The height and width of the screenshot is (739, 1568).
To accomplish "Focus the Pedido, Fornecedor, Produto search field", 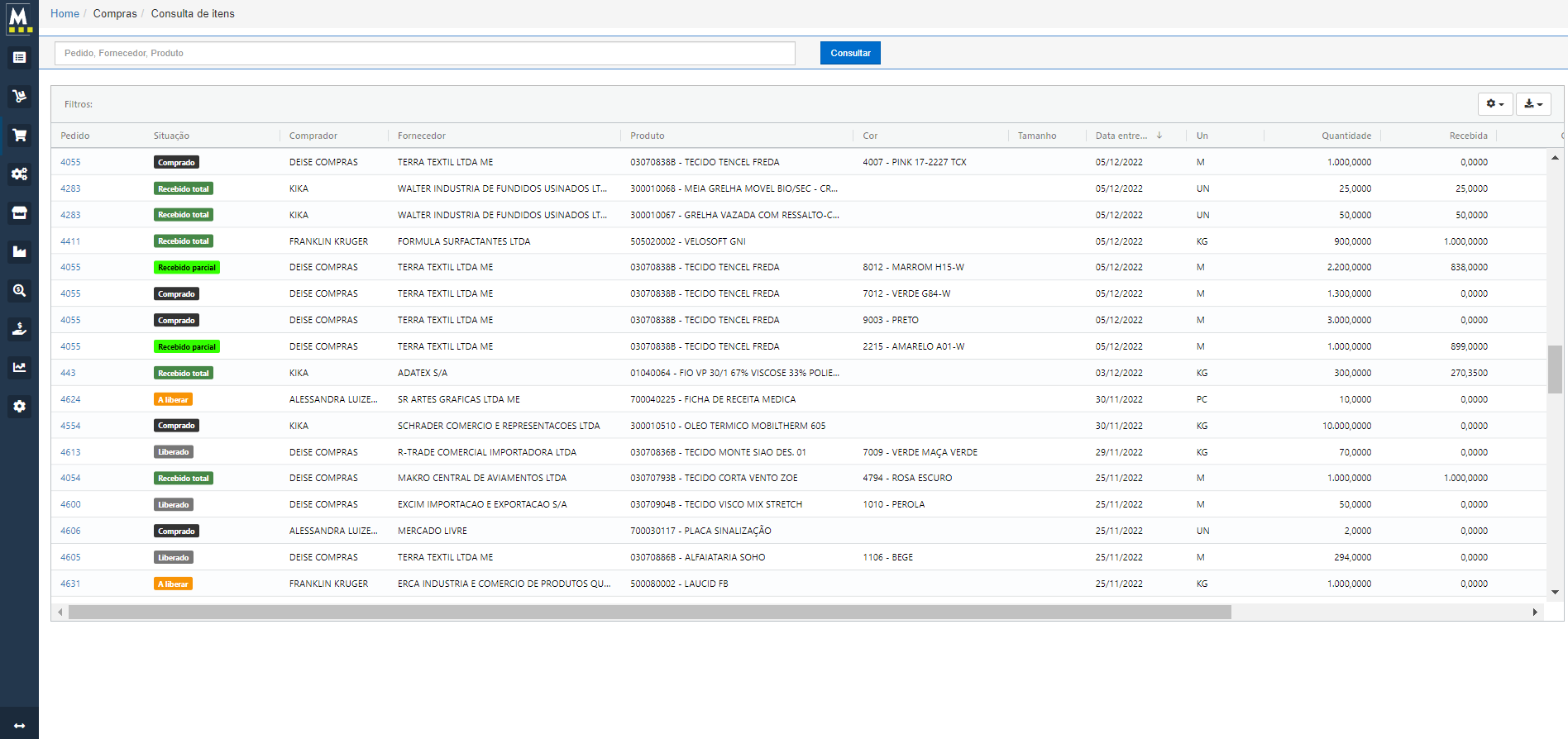I will click(x=424, y=53).
